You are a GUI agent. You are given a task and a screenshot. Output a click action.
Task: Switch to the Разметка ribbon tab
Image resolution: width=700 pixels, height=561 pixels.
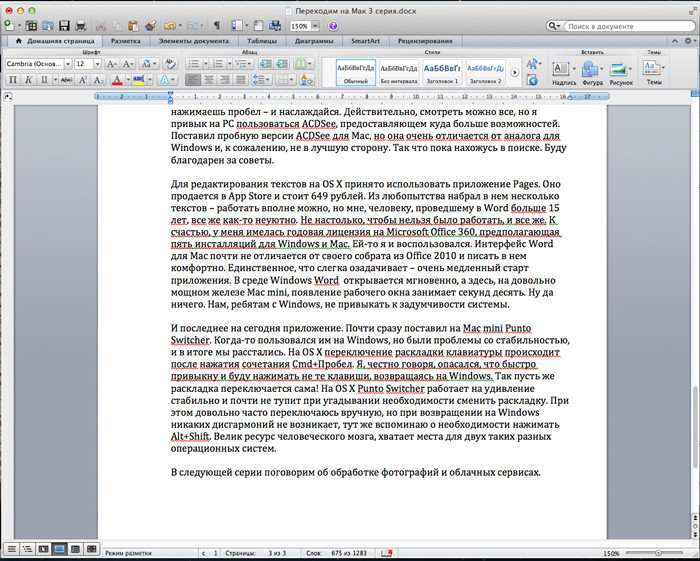pos(125,42)
